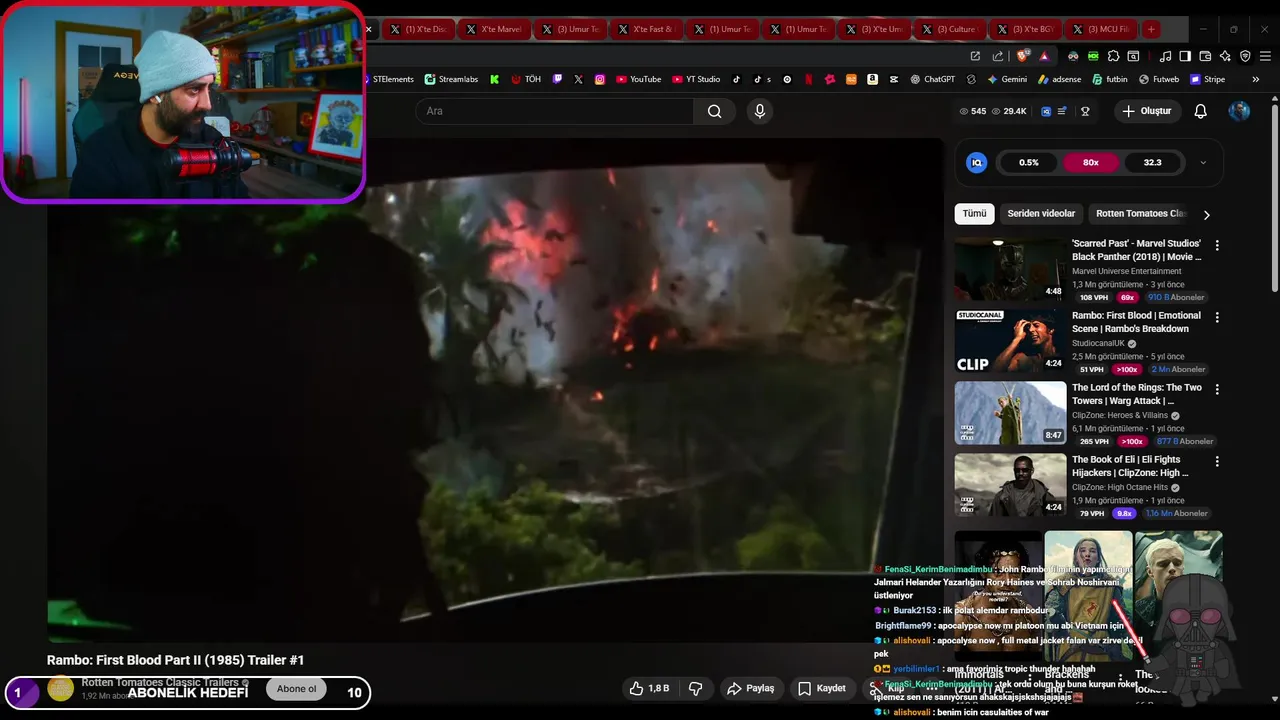This screenshot has width=1280, height=720.
Task: Click the Paylaş share button
Action: 751,688
